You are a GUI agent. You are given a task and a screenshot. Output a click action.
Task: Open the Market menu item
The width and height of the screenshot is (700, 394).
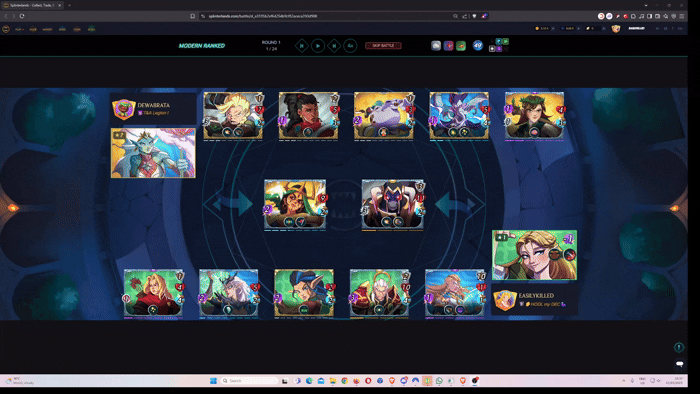(x=47, y=29)
